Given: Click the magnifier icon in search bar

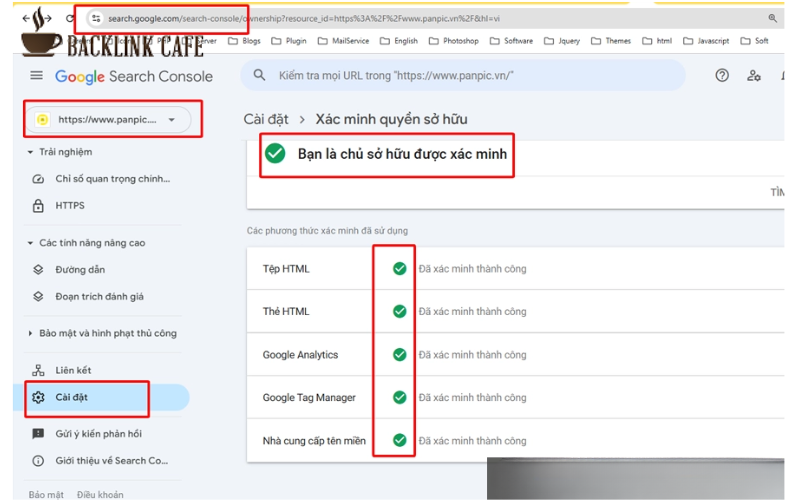Looking at the screenshot, I should (x=259, y=76).
